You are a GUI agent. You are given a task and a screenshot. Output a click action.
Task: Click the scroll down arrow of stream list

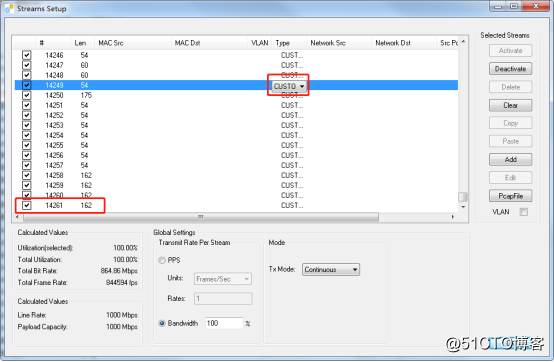tap(463, 207)
